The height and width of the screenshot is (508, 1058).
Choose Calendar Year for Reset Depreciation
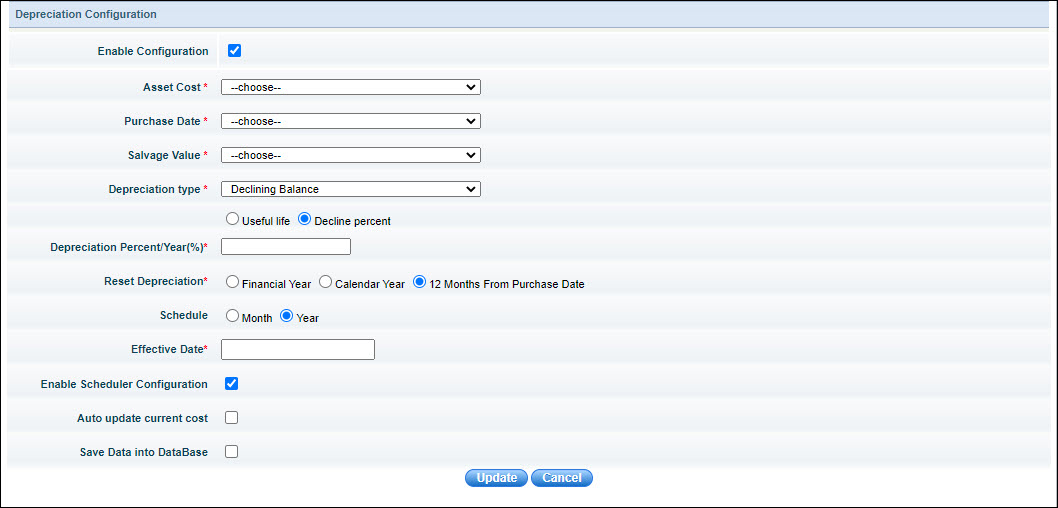pyautogui.click(x=326, y=283)
